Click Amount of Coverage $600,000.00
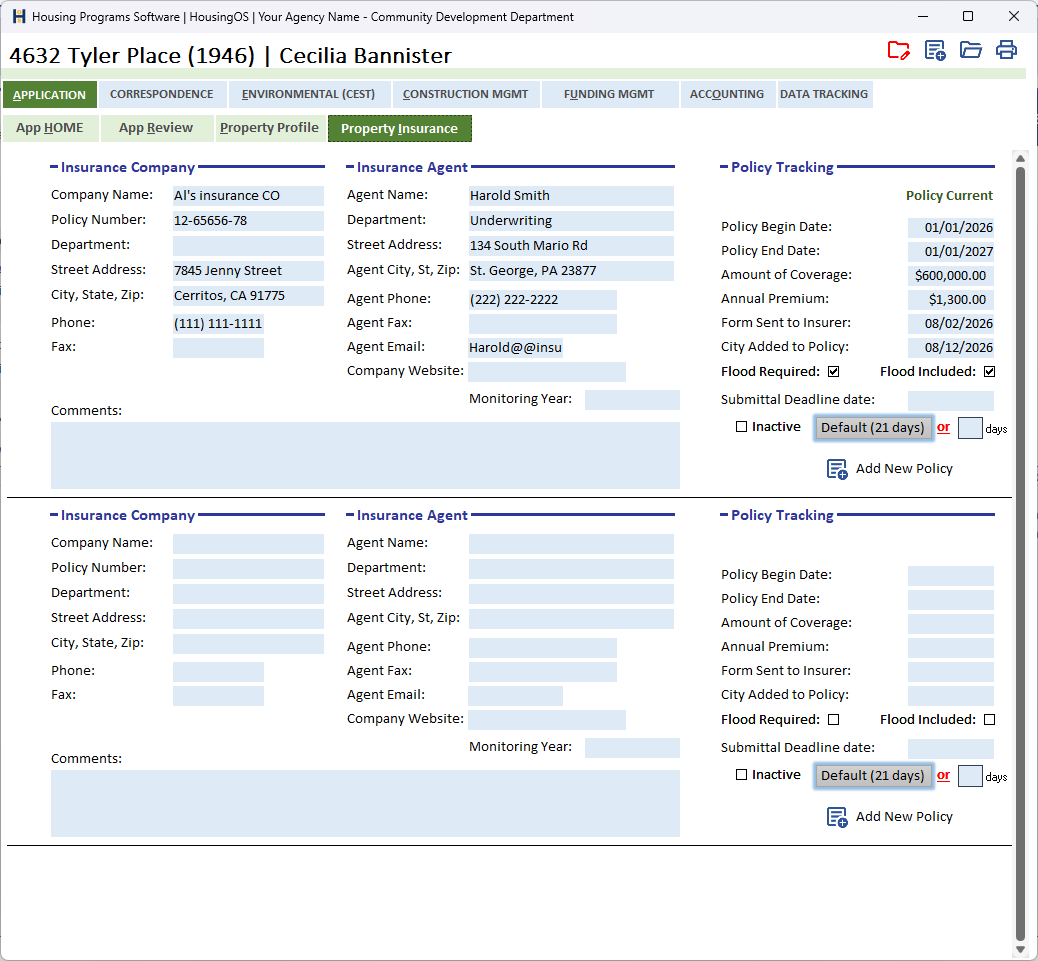This screenshot has width=1038, height=961. point(951,275)
